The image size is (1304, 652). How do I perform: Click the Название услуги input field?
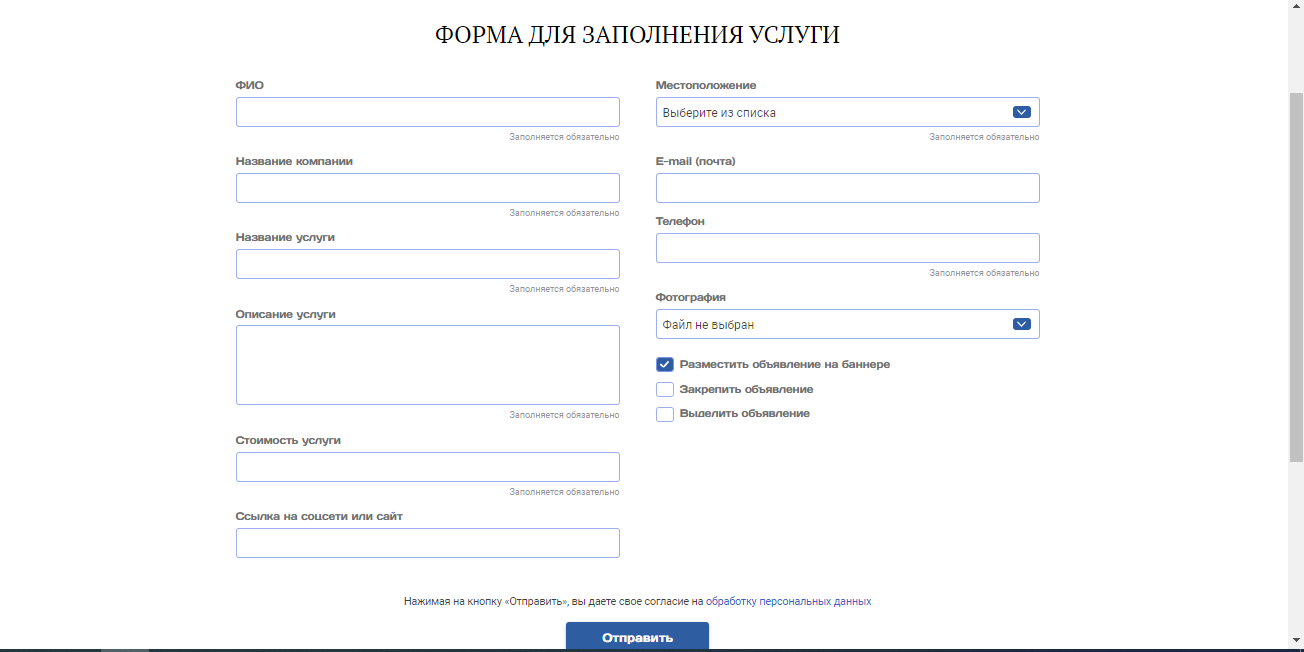click(428, 264)
